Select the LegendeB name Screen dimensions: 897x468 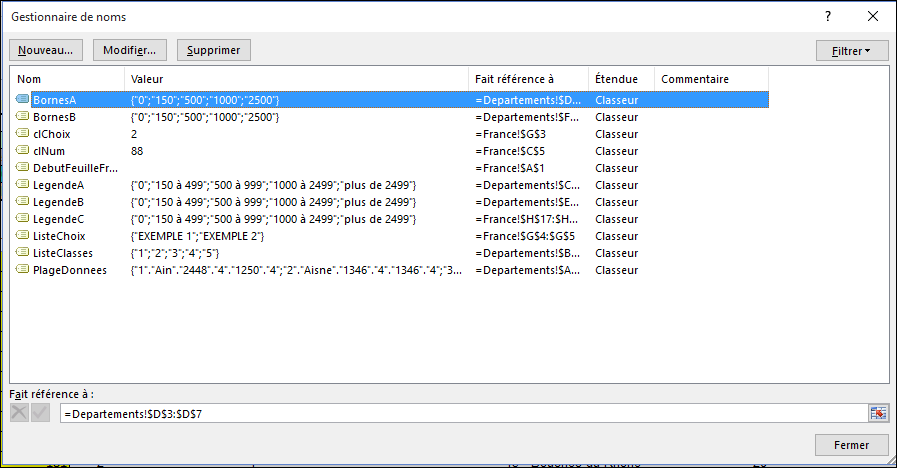tap(58, 202)
